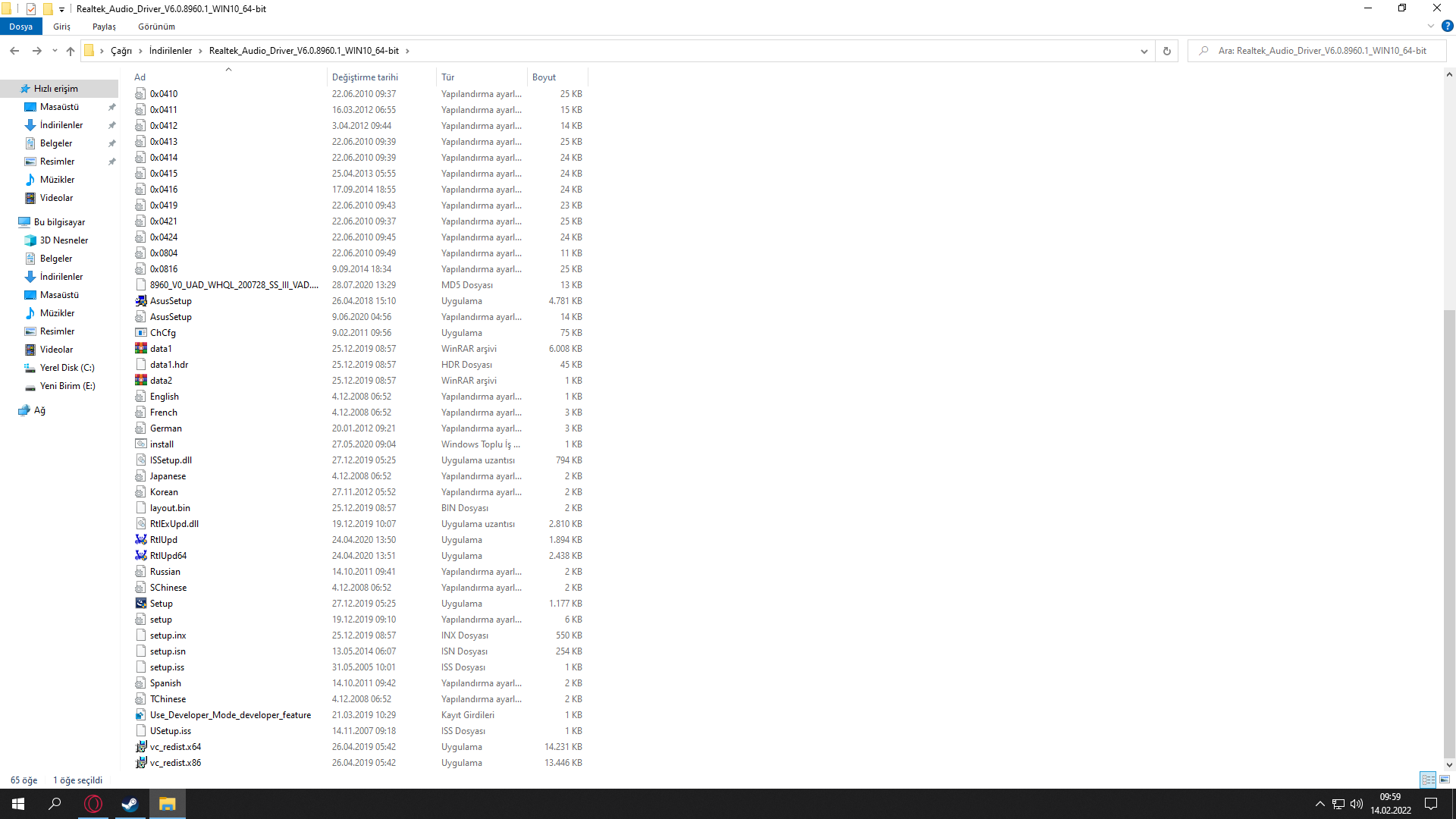Show hidden system tray icons
This screenshot has height=819, width=1456.
[x=1319, y=804]
